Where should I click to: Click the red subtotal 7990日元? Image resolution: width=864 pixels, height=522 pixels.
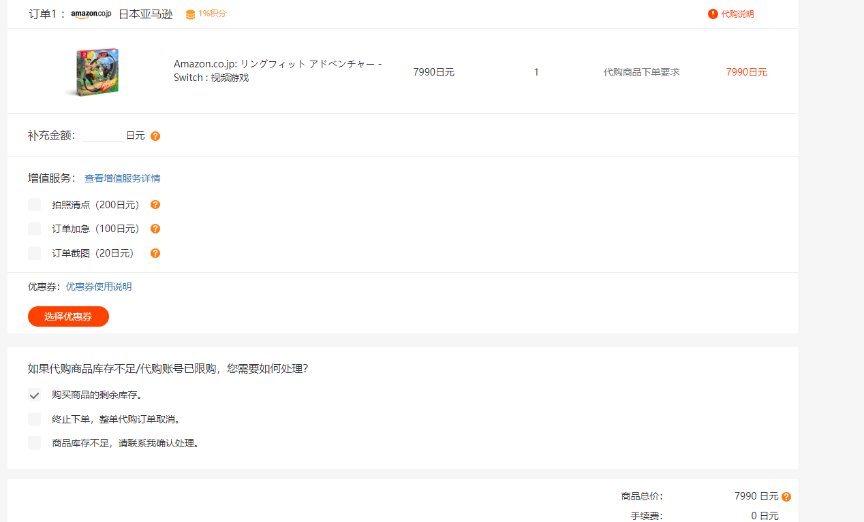[x=746, y=72]
